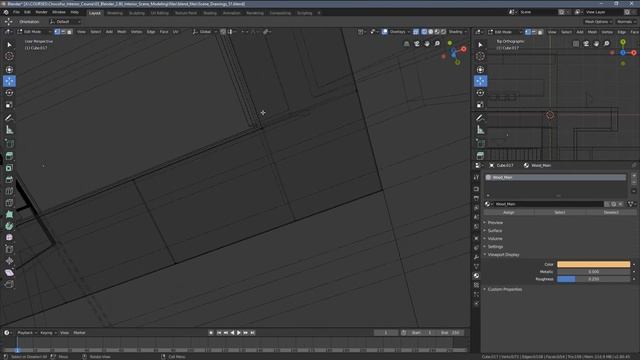Select the Scale tool in left viewport toolbar
This screenshot has width=640, height=360.
(x=9, y=105)
